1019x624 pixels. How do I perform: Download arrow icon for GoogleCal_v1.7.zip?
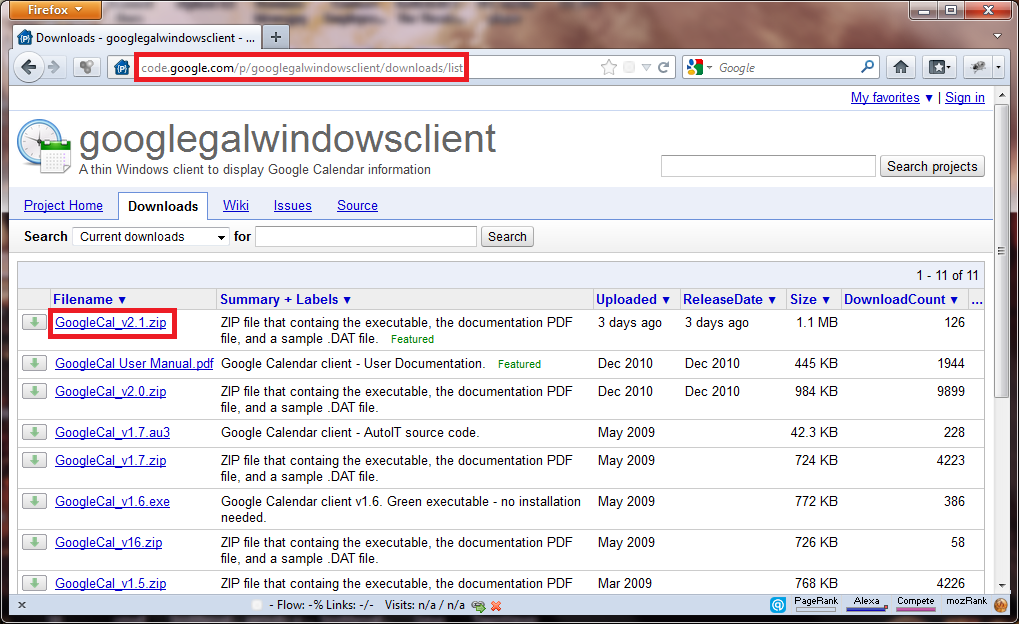pos(34,460)
